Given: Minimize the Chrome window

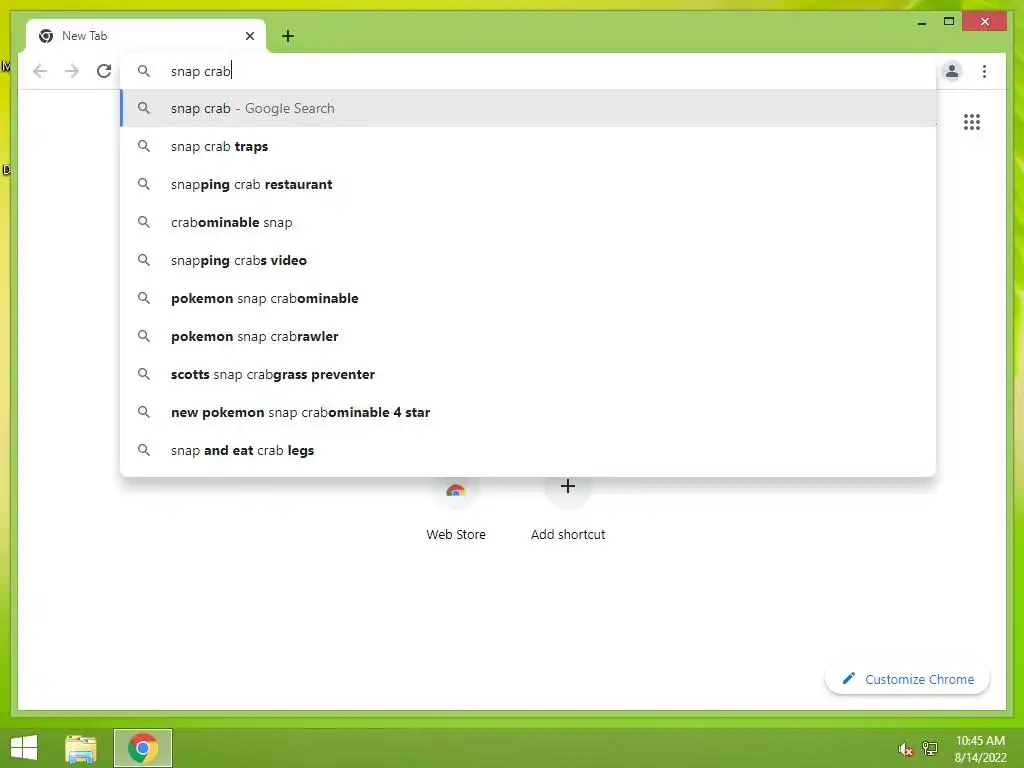Looking at the screenshot, I should click(x=921, y=22).
